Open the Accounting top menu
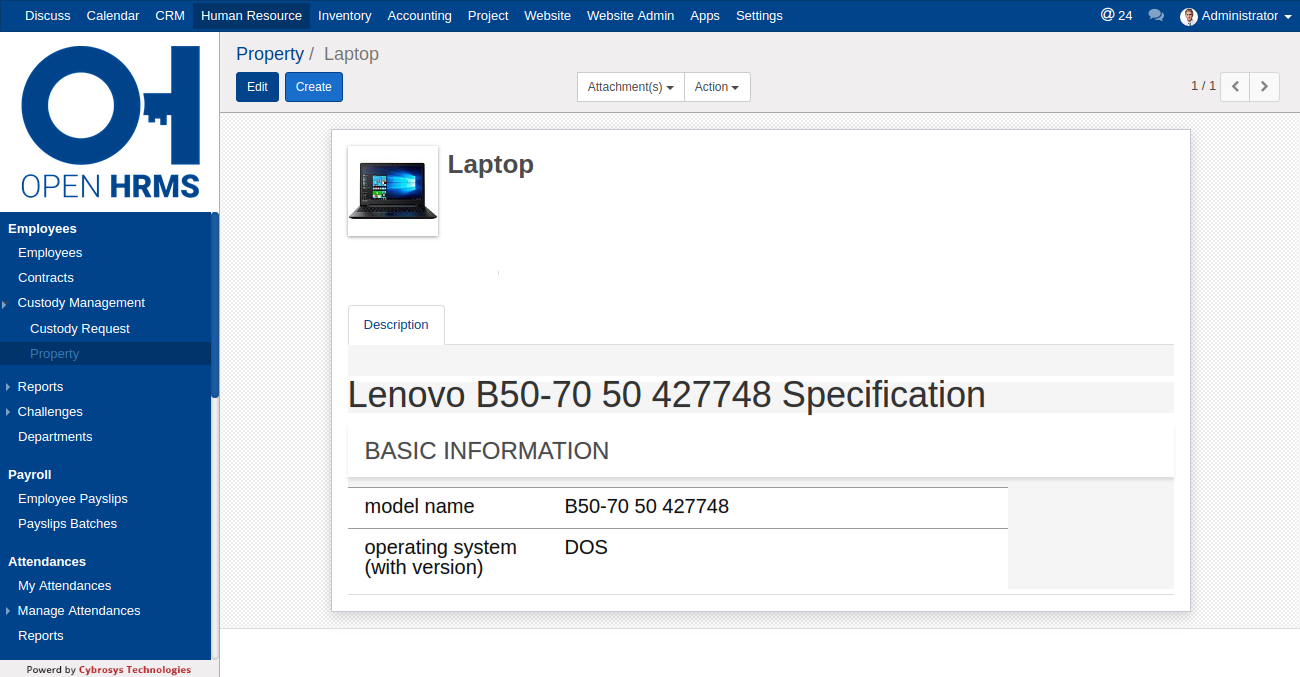Viewport: 1300px width, 677px height. click(x=419, y=16)
